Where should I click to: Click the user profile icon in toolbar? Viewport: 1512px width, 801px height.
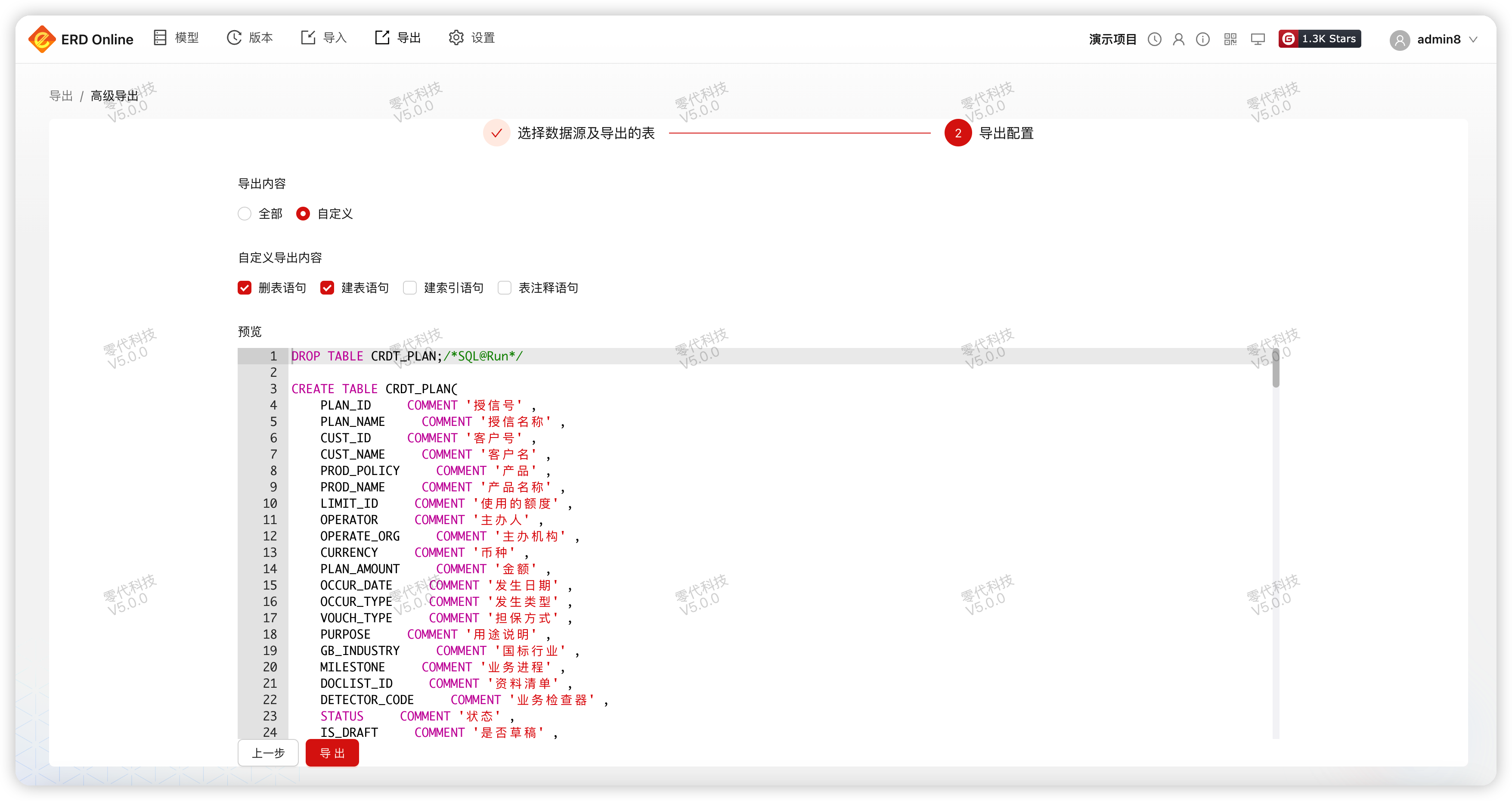[x=1179, y=39]
